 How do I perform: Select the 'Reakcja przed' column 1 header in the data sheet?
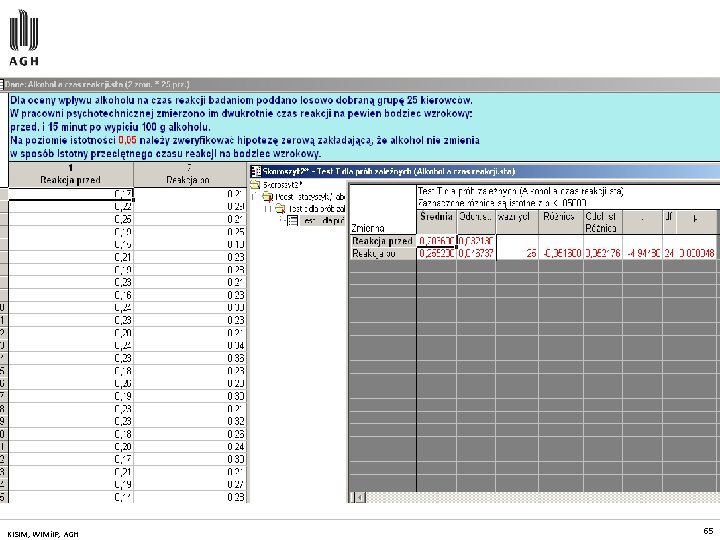(x=71, y=174)
